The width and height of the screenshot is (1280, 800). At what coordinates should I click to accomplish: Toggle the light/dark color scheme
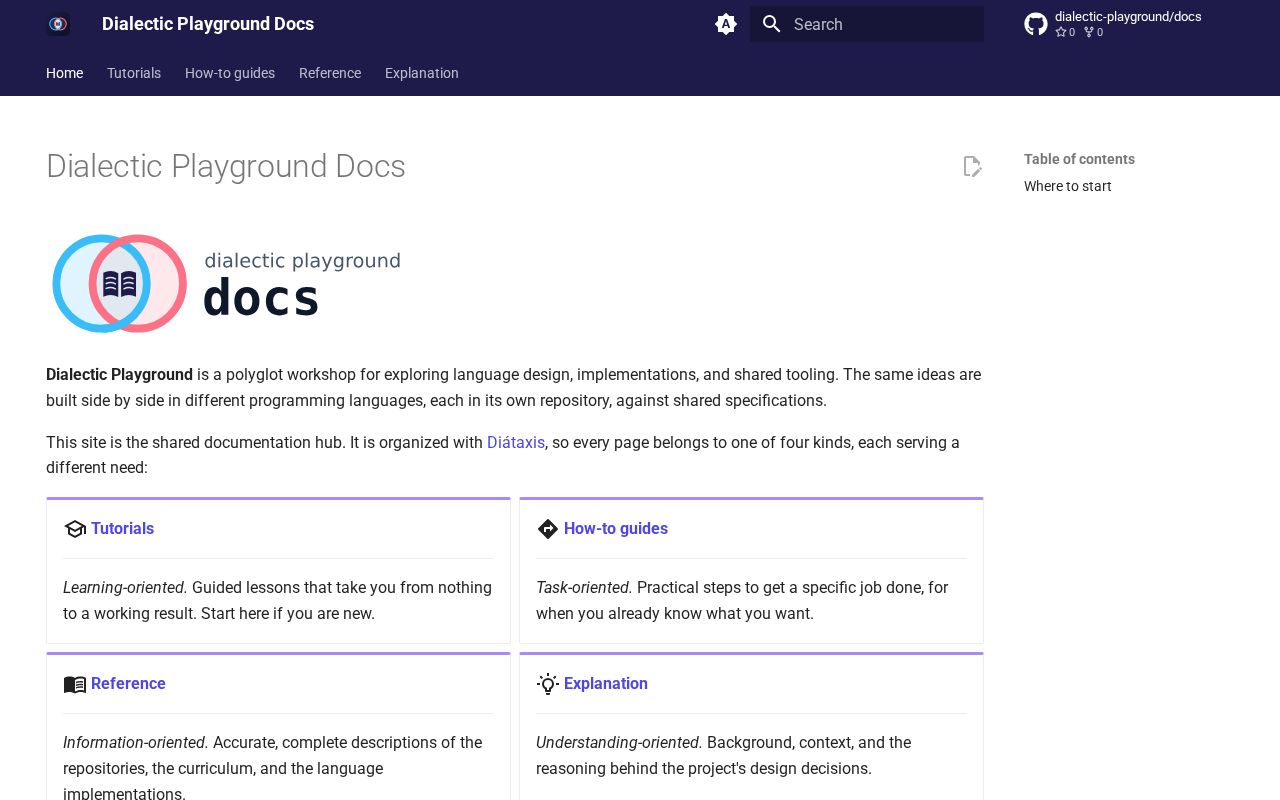point(726,24)
